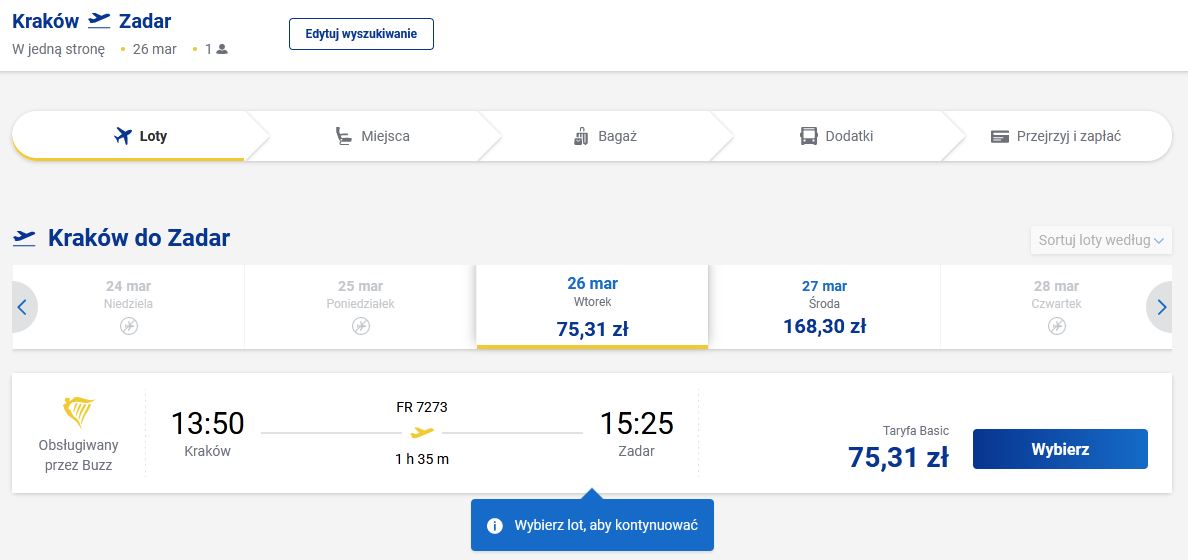1188x560 pixels.
Task: Select the 26 mar Wtorek date card
Action: pyautogui.click(x=592, y=306)
